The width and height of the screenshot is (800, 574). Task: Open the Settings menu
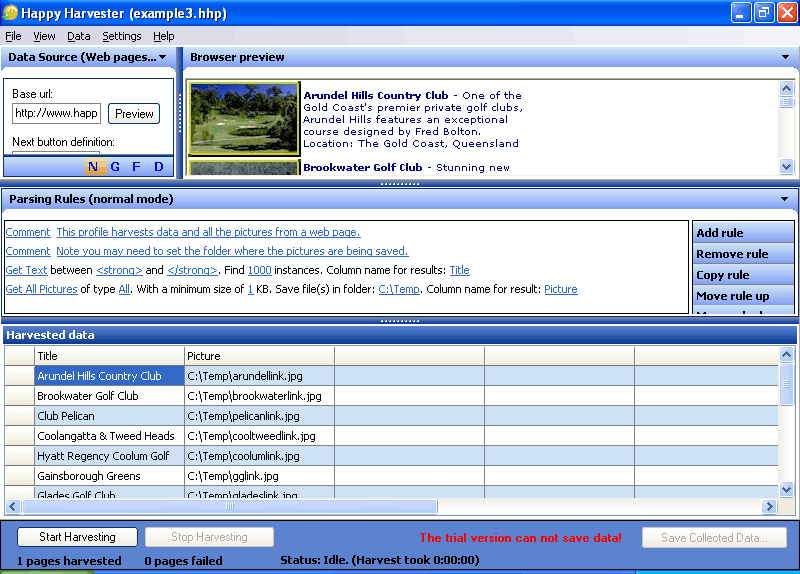[121, 36]
